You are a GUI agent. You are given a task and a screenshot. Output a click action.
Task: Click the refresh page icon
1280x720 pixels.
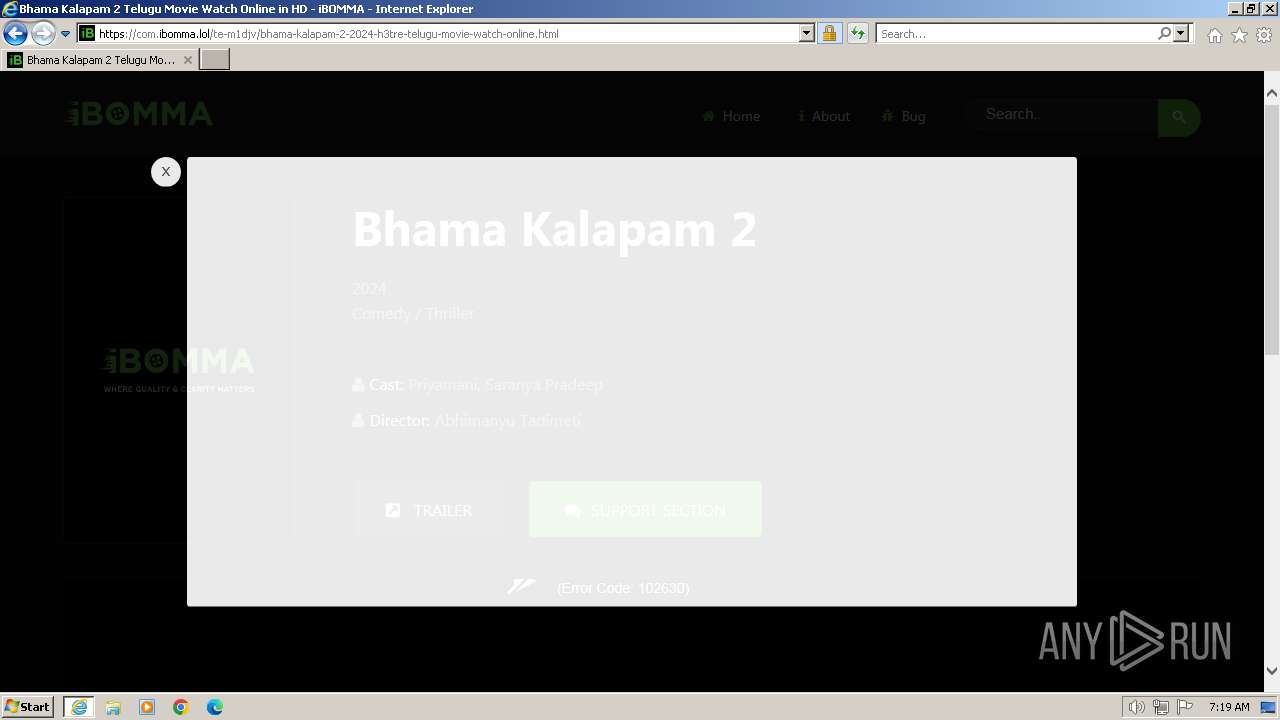pos(857,33)
